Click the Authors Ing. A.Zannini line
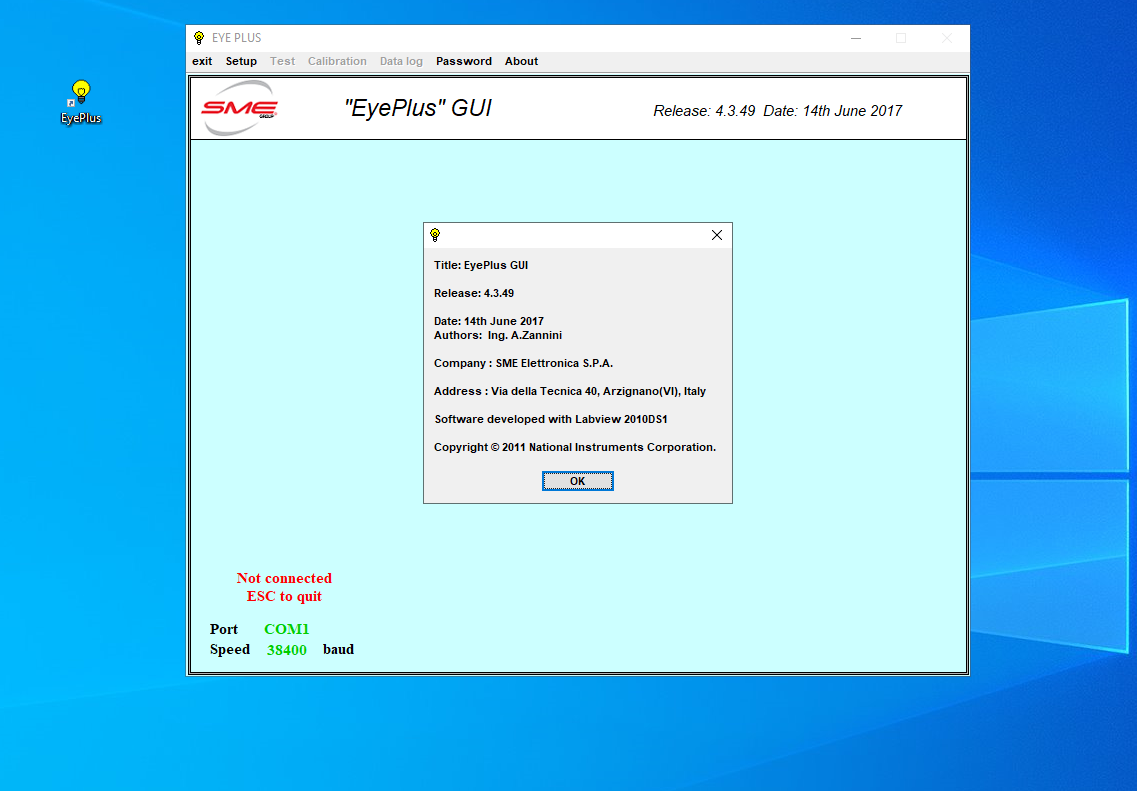The height and width of the screenshot is (791, 1137). click(x=497, y=335)
